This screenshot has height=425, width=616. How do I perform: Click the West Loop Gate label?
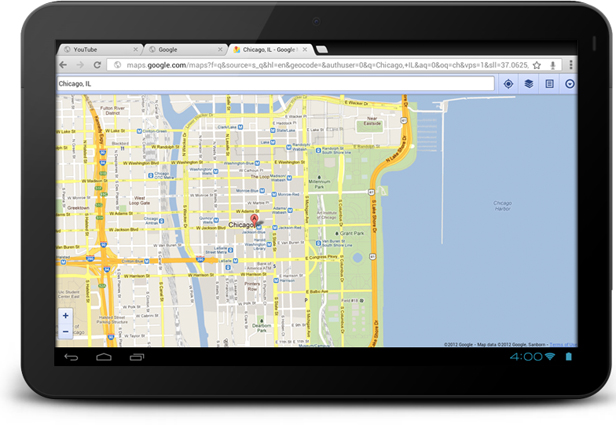139,201
